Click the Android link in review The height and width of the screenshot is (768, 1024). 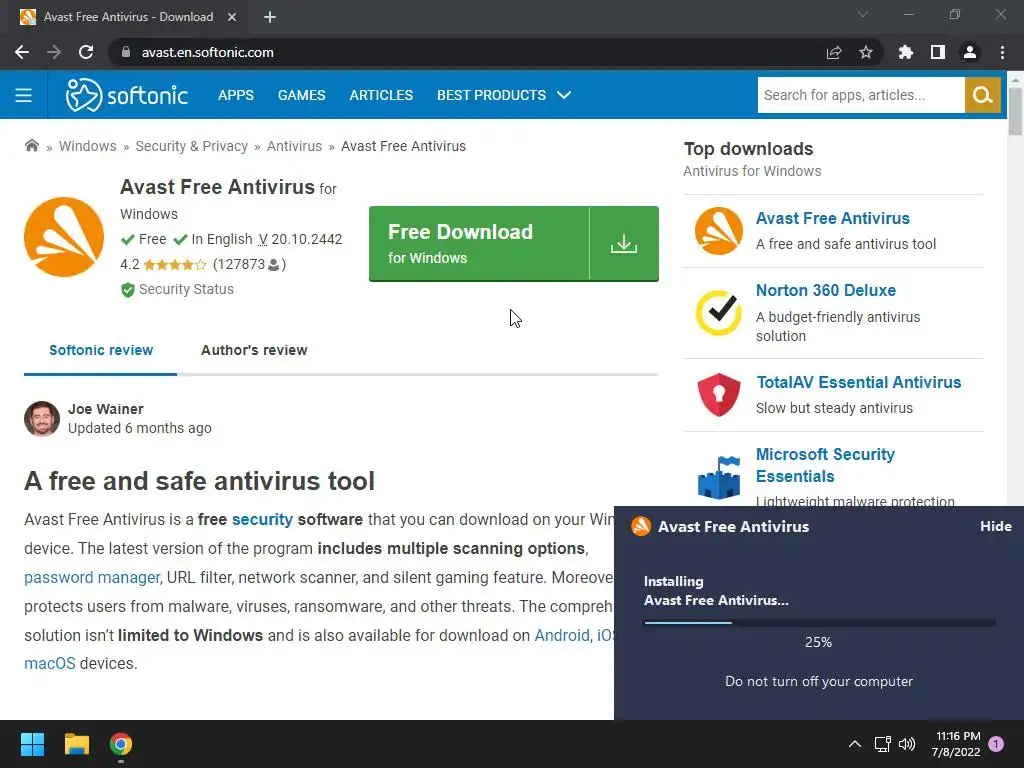[x=562, y=635]
